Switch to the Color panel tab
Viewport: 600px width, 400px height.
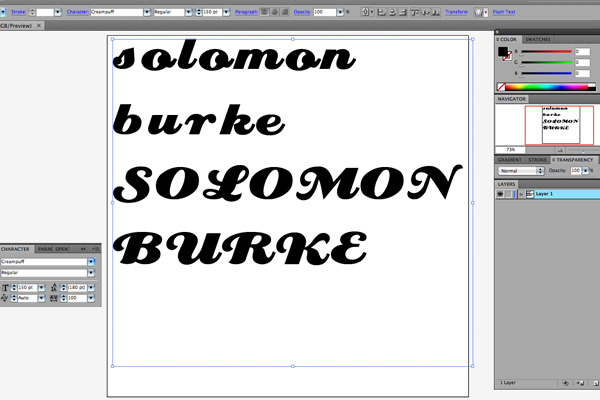point(507,39)
